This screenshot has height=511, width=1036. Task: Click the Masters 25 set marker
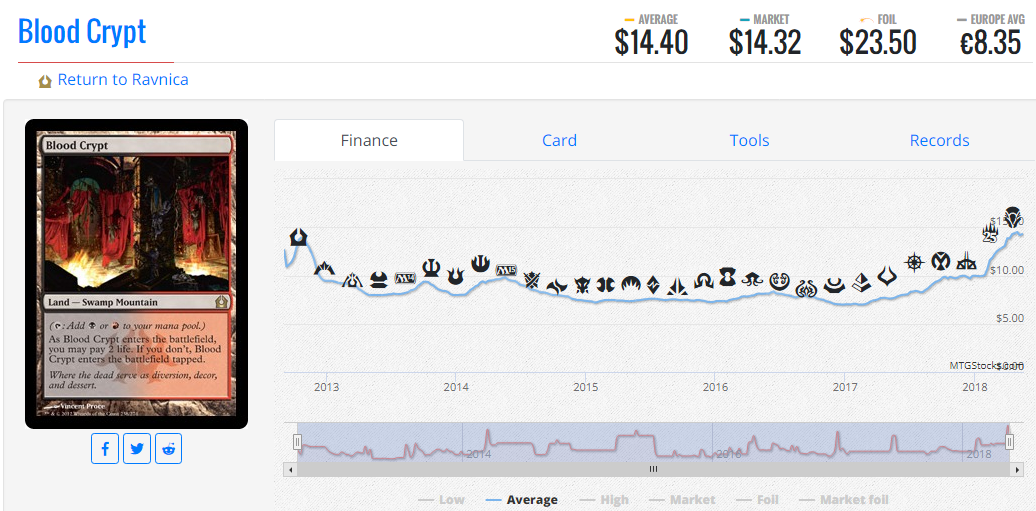coord(990,233)
